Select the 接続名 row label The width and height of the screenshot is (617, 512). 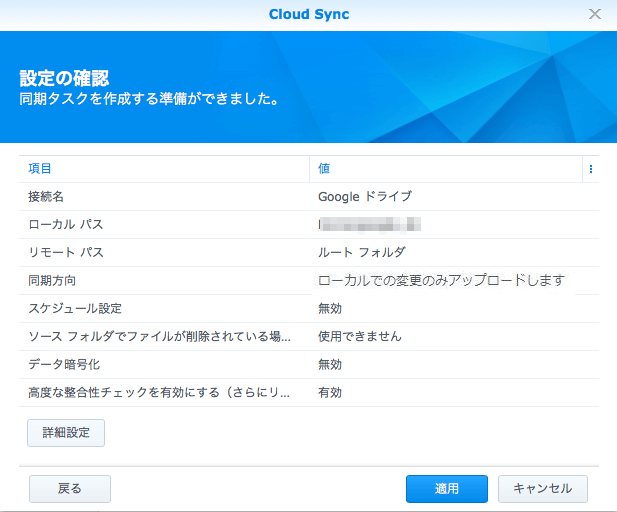tap(46, 196)
